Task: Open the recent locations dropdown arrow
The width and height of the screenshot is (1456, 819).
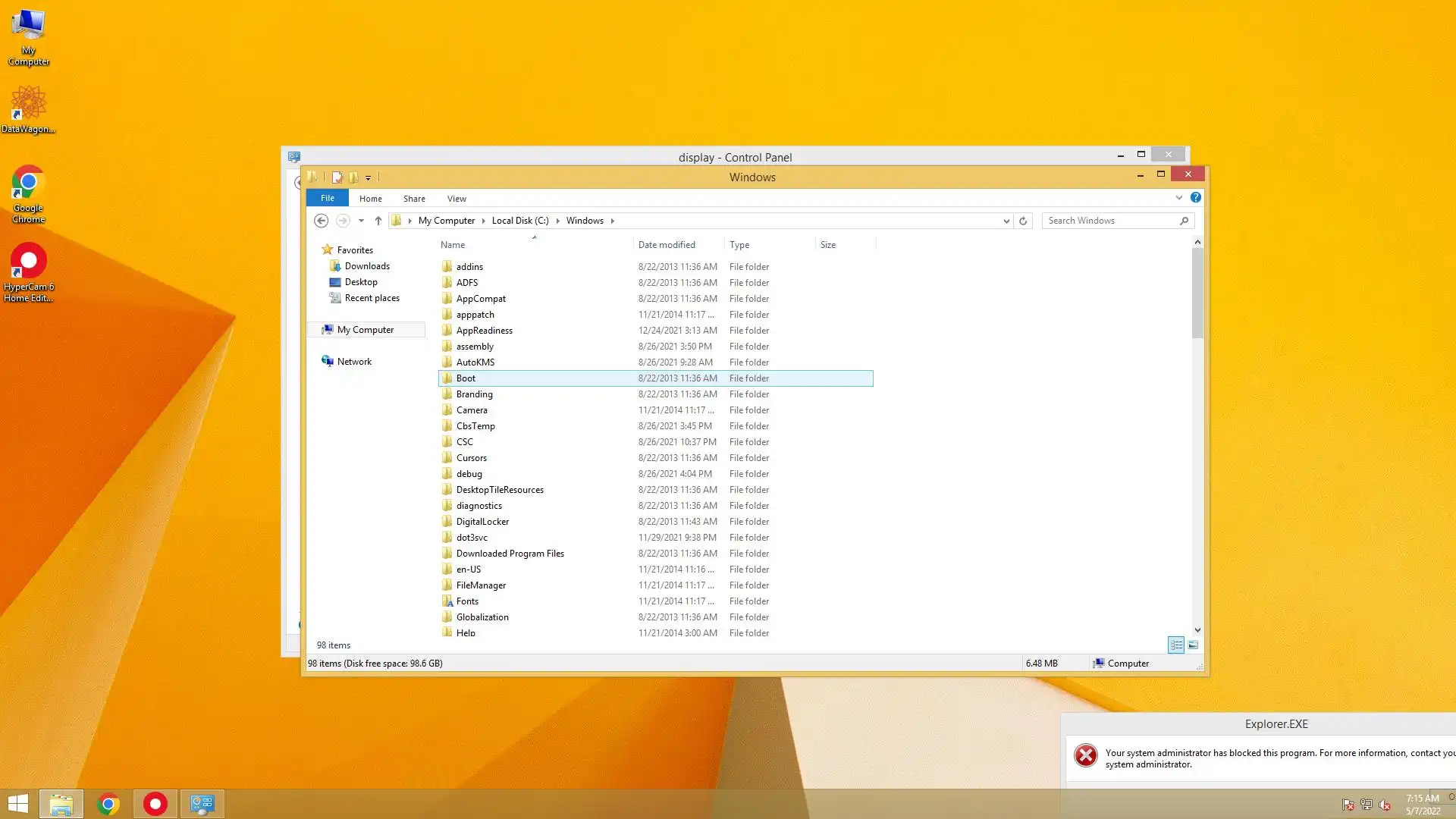Action: [x=361, y=221]
